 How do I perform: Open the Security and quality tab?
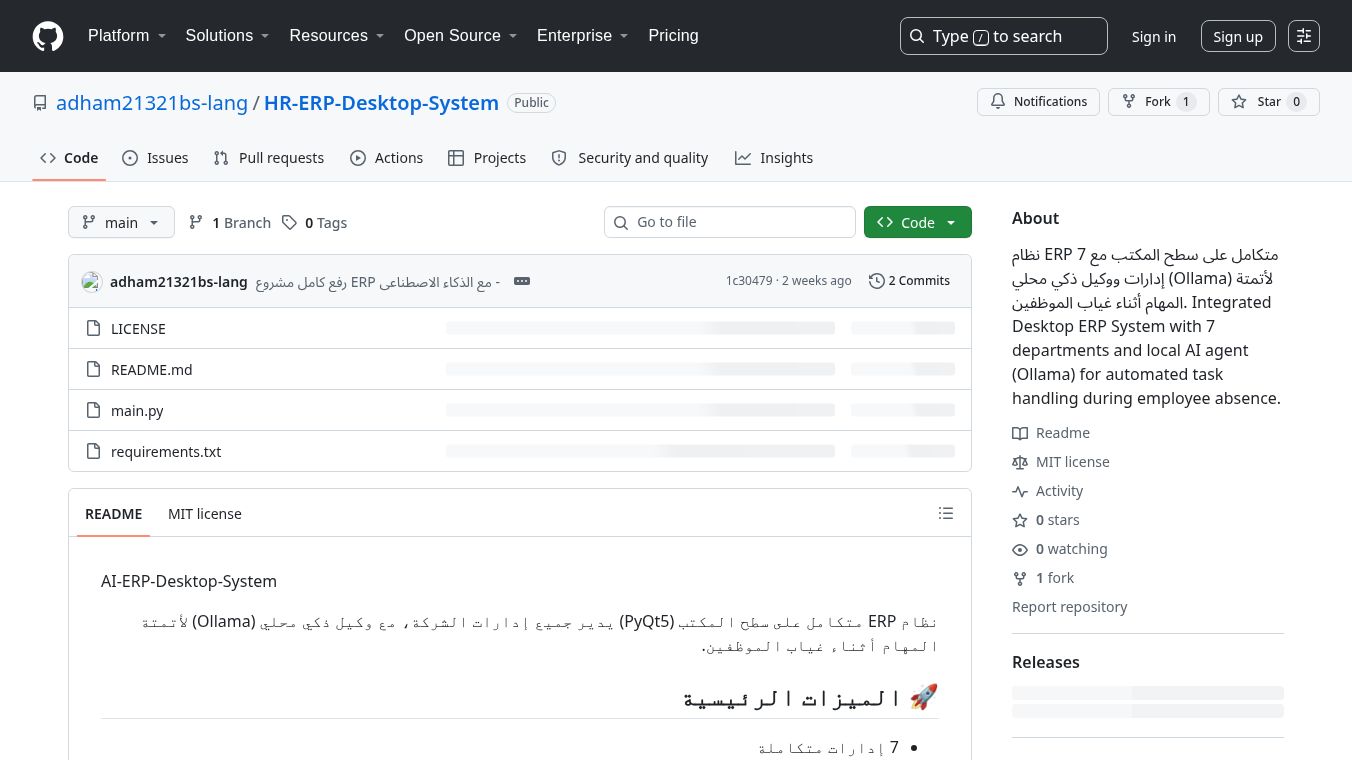pyautogui.click(x=630, y=158)
